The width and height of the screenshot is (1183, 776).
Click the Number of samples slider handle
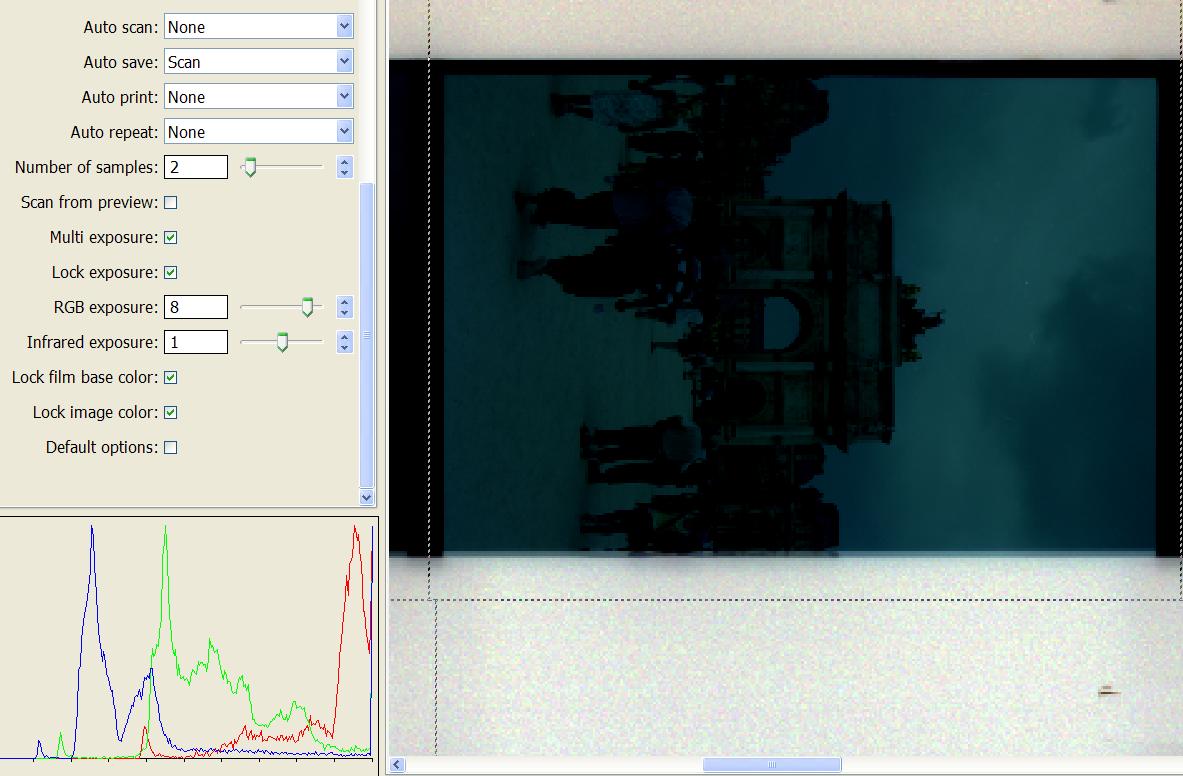[x=250, y=167]
